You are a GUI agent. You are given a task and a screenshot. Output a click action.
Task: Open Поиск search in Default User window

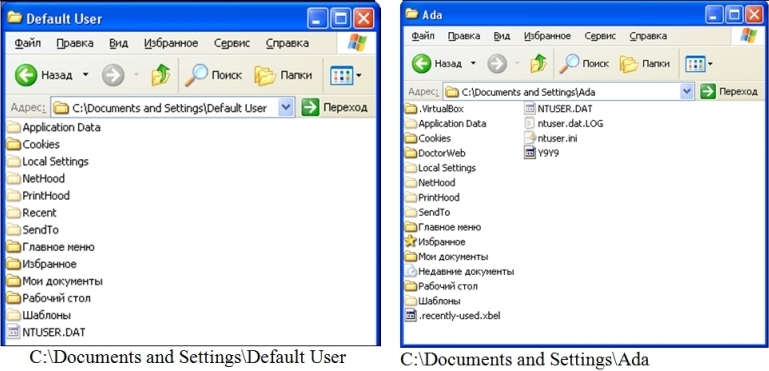tap(213, 75)
